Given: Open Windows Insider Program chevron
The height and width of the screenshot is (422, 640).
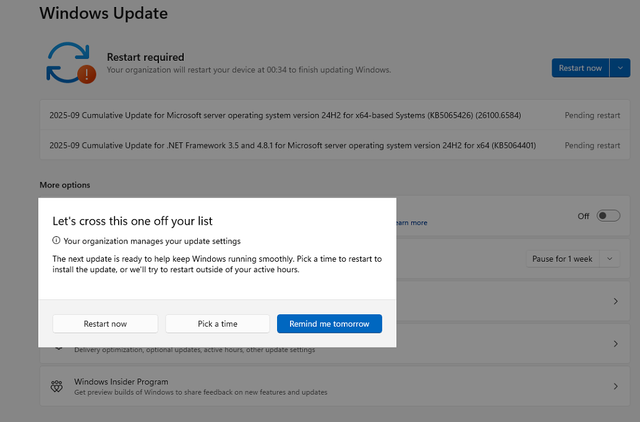Looking at the screenshot, I should coord(616,386).
